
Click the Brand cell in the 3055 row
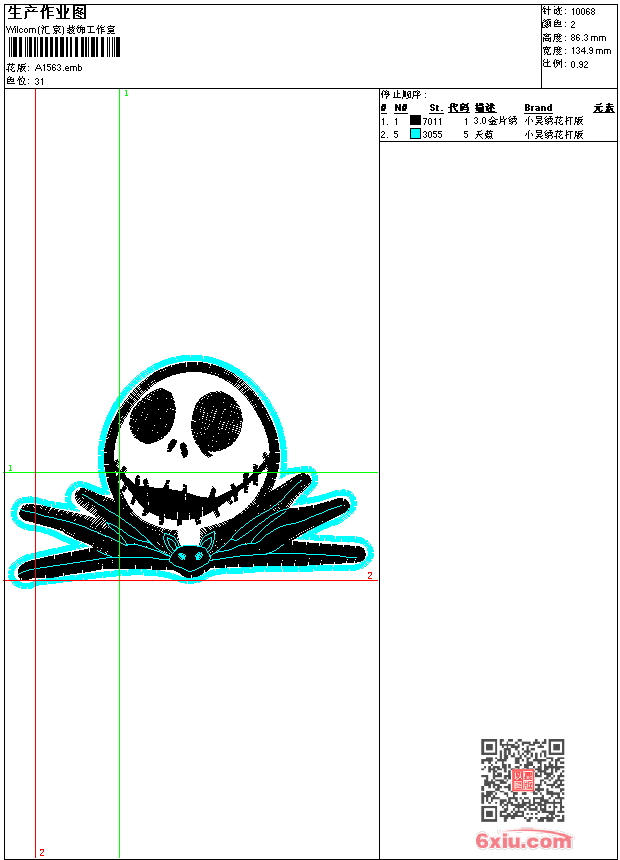(554, 134)
